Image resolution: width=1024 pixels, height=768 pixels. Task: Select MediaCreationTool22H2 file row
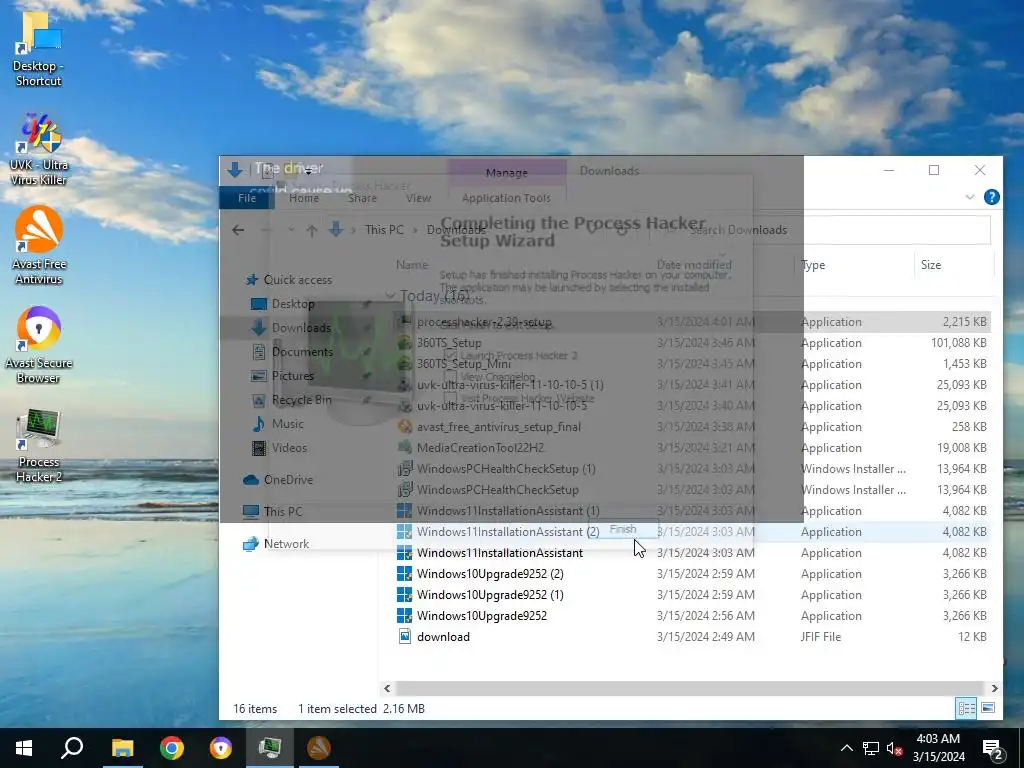click(x=692, y=447)
